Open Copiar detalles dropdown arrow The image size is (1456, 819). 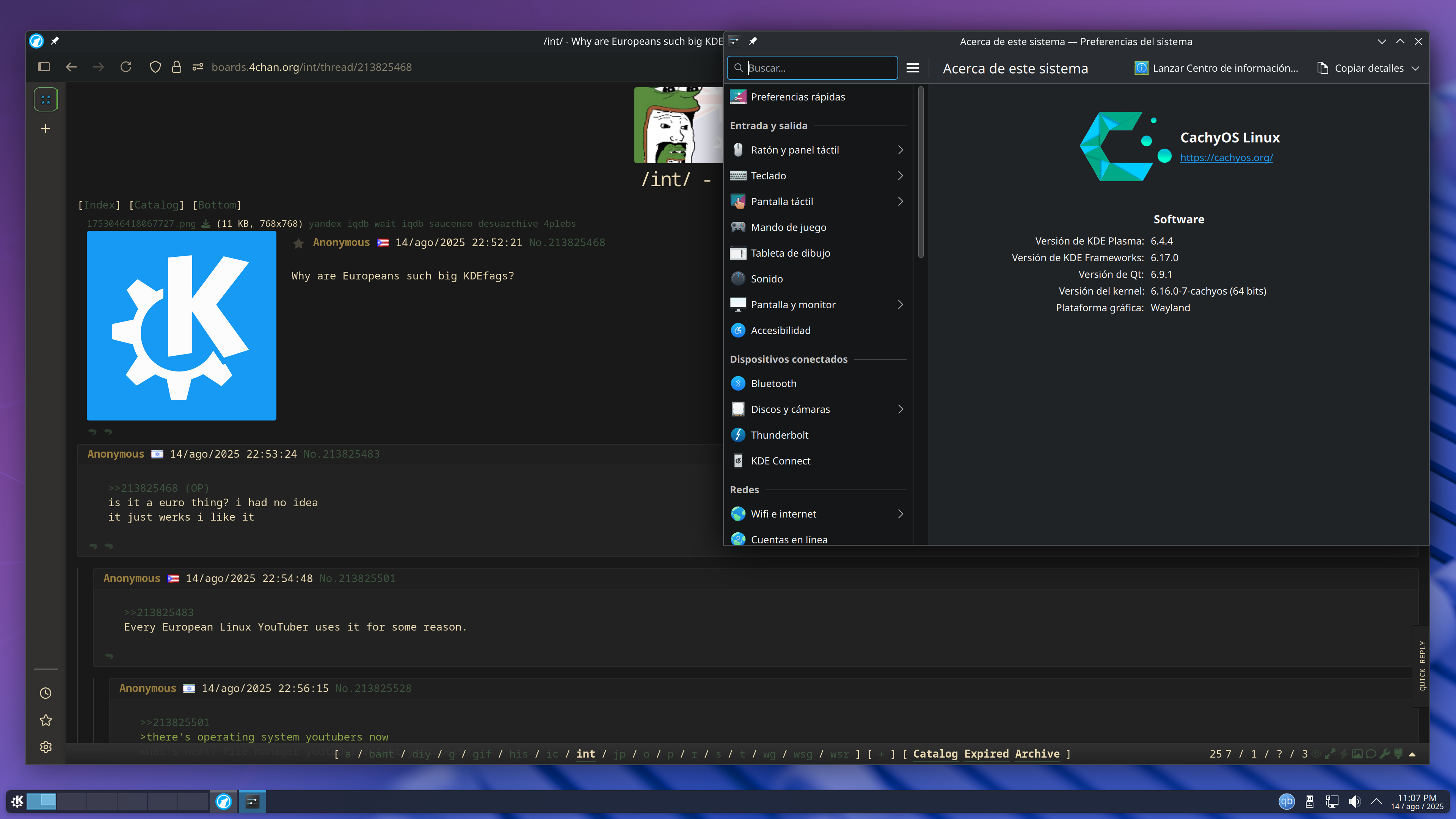1416,68
